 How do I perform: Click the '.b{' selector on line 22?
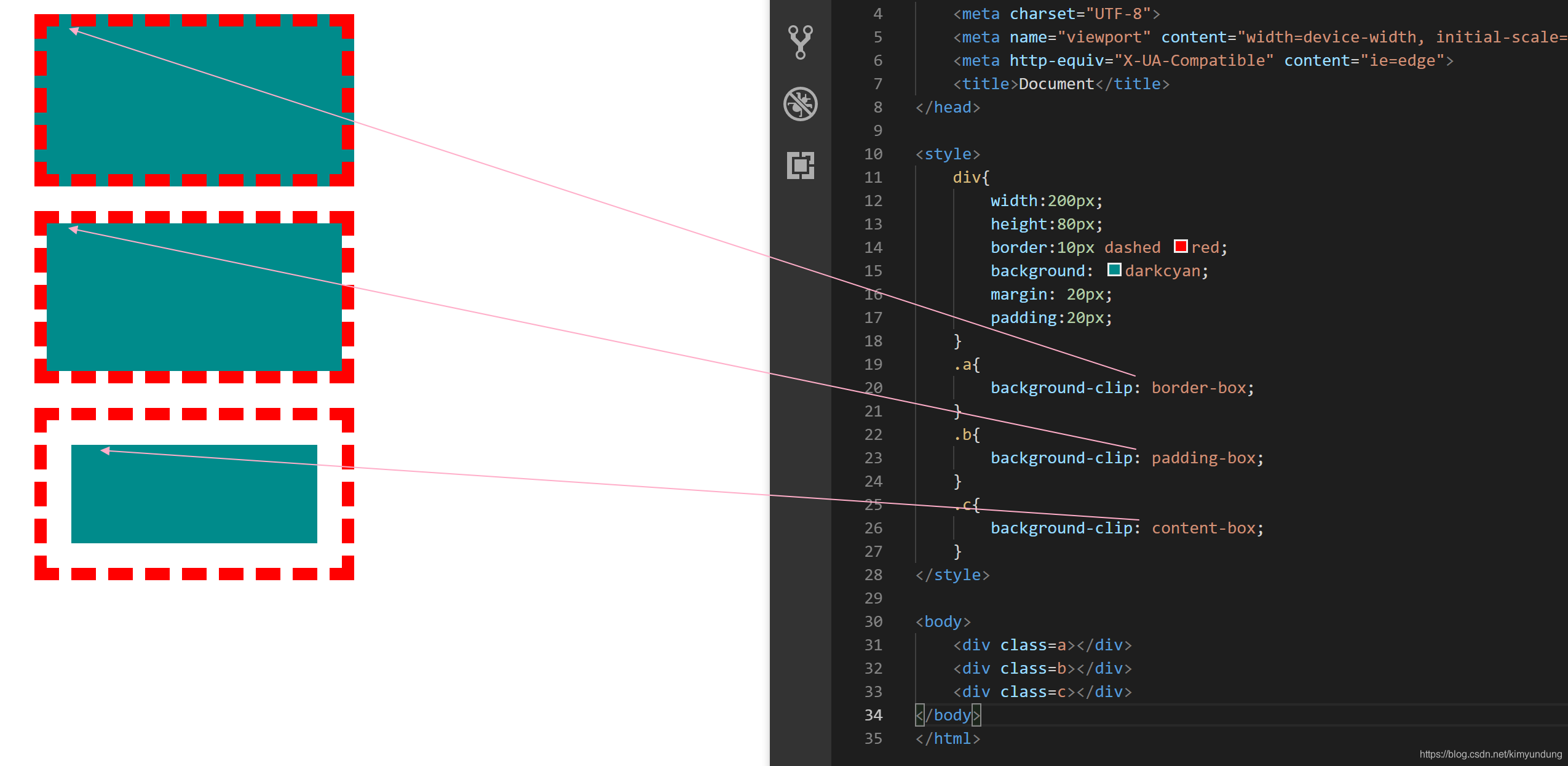(967, 434)
